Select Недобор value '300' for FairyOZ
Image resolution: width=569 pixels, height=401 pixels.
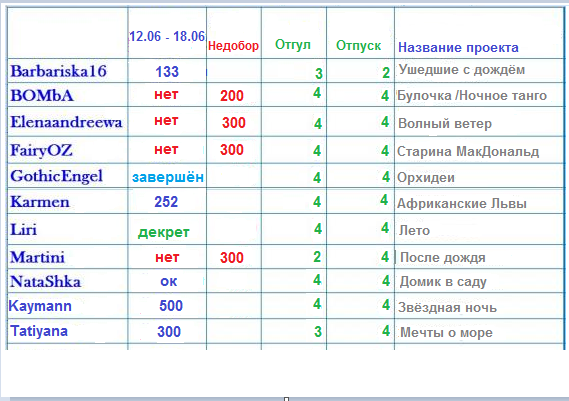pyautogui.click(x=232, y=150)
